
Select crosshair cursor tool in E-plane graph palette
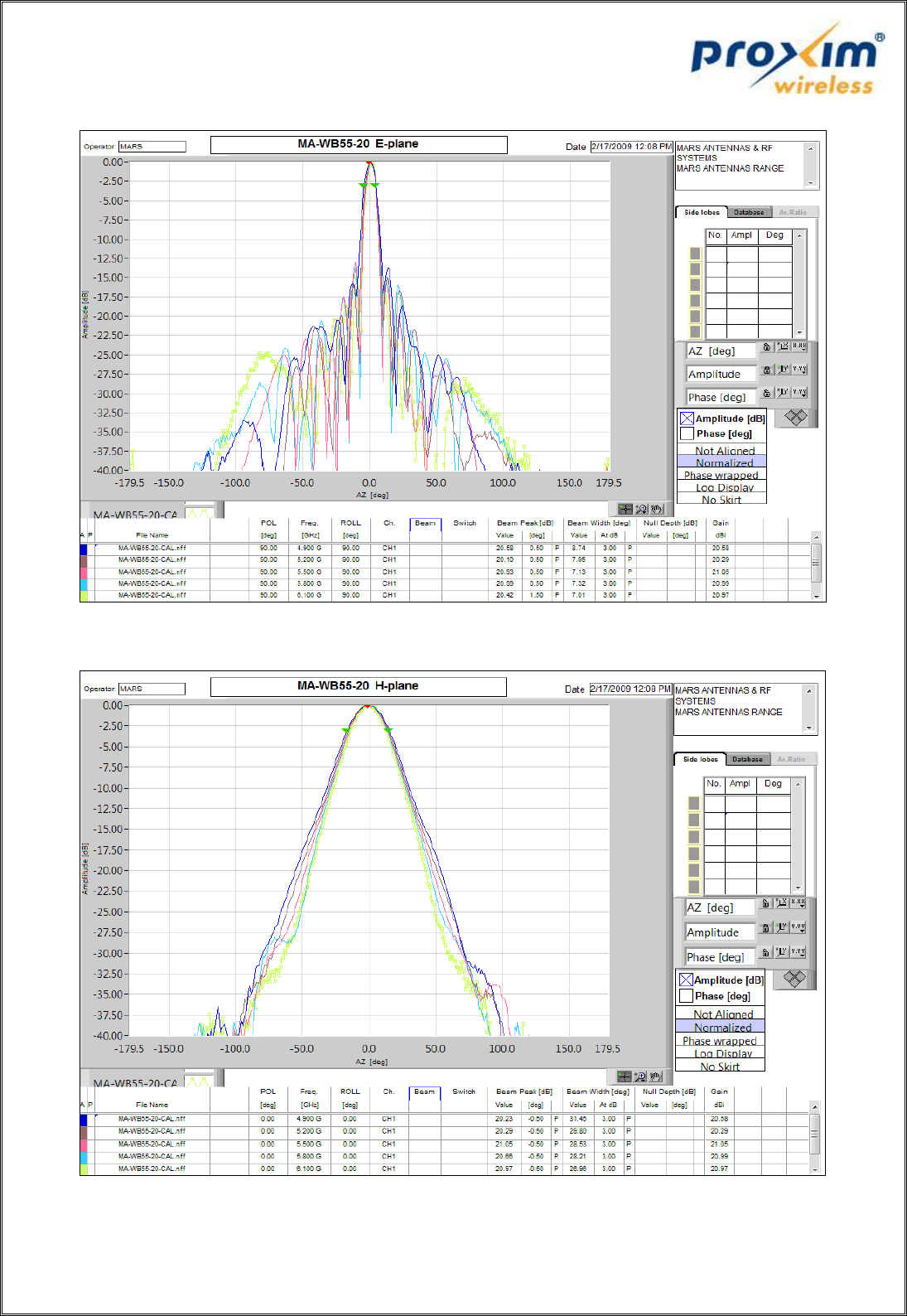coord(625,509)
